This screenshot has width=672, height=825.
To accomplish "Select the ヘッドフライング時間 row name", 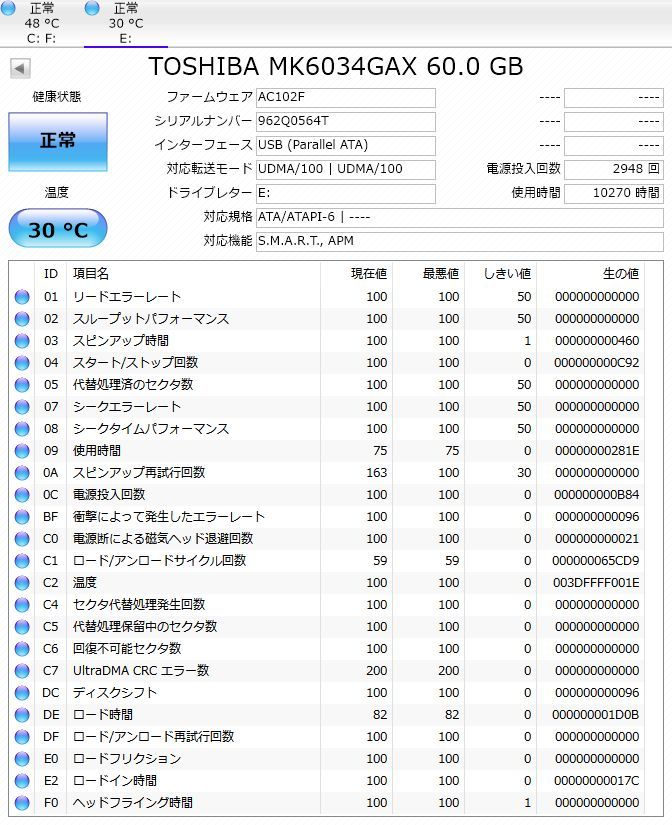I will click(133, 803).
